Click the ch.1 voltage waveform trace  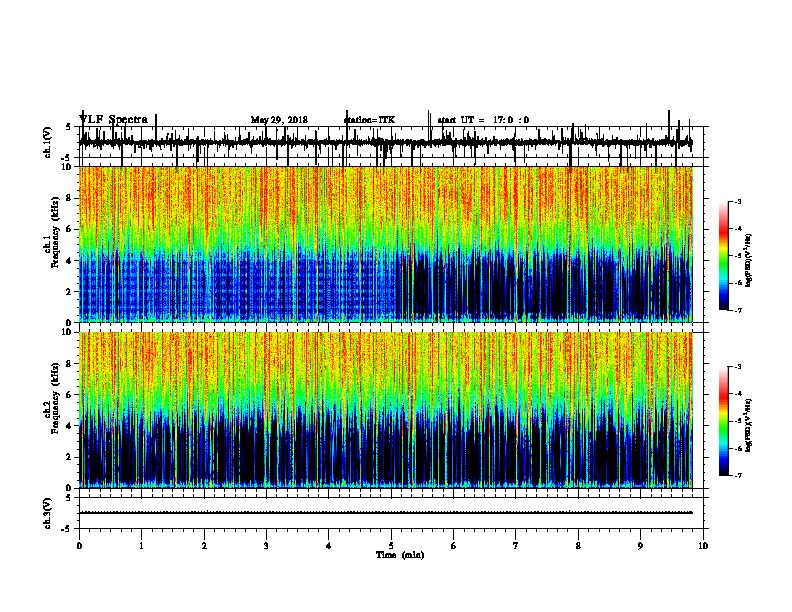(385, 143)
